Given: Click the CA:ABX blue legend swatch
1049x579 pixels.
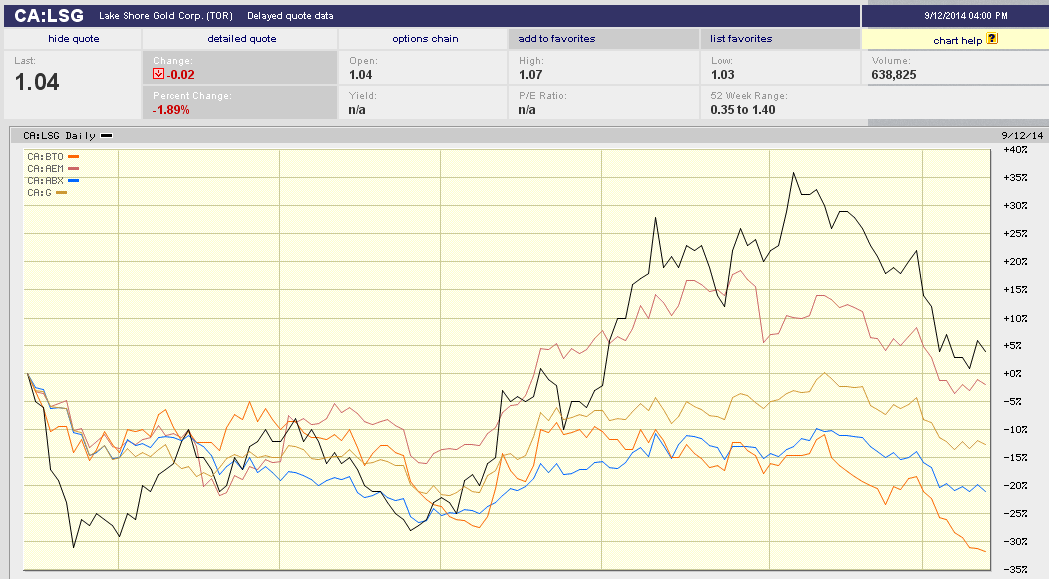Looking at the screenshot, I should 74,181.
